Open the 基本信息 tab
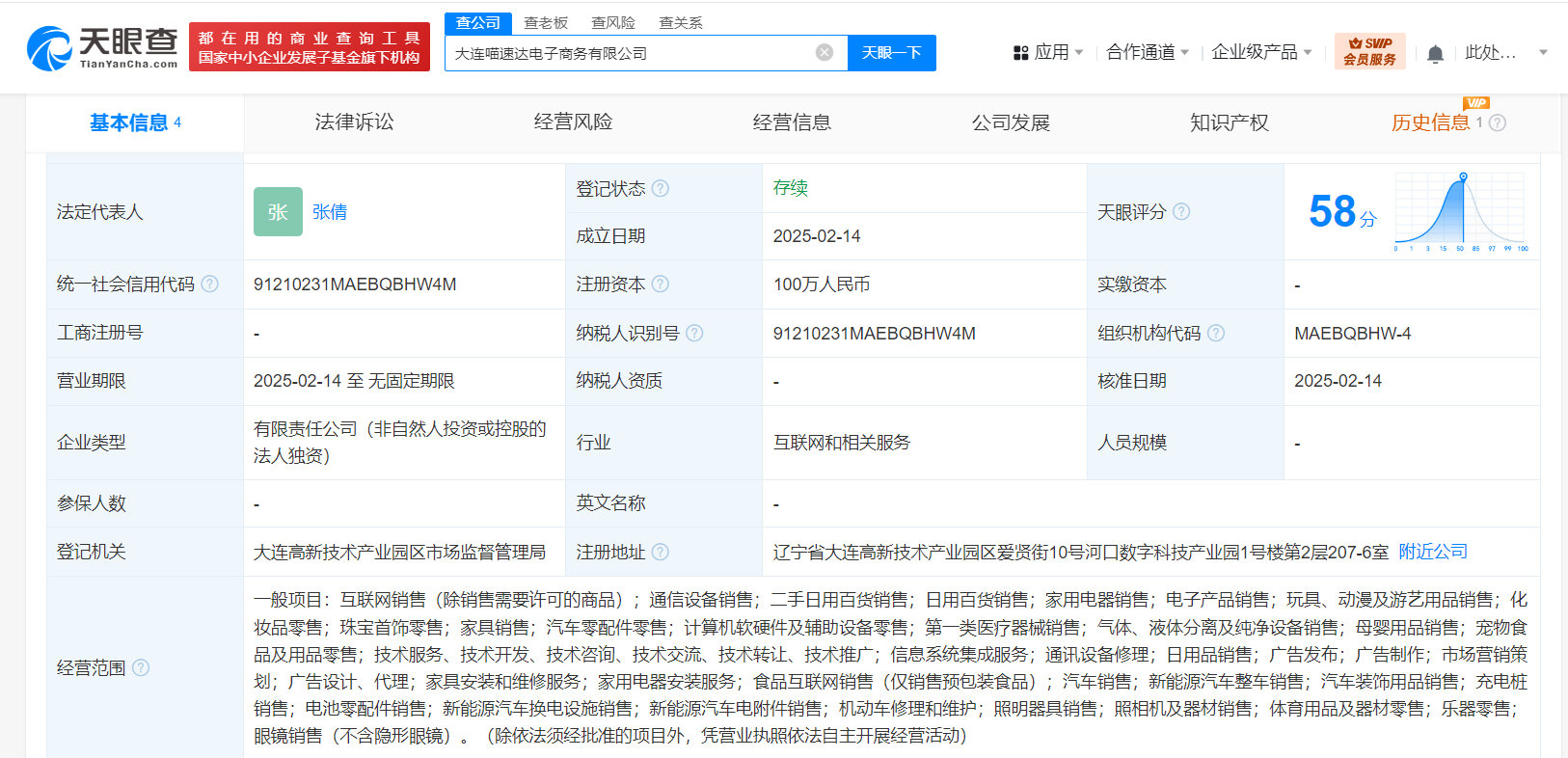This screenshot has width=1568, height=758. [135, 122]
